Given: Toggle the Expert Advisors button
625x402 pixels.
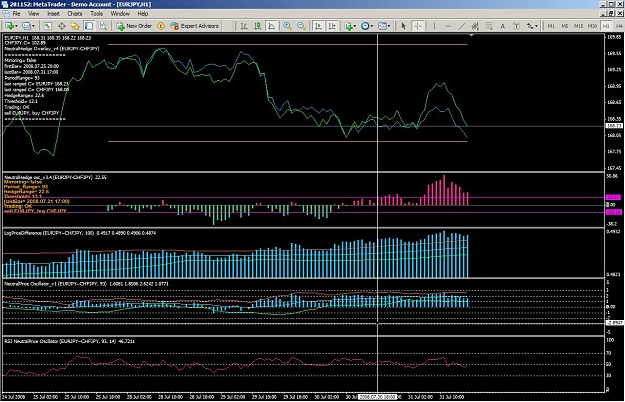Looking at the screenshot, I should click(x=194, y=26).
